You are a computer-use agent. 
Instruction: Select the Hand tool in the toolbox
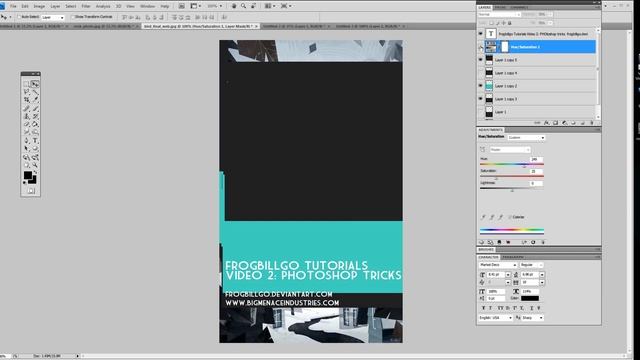click(27, 165)
